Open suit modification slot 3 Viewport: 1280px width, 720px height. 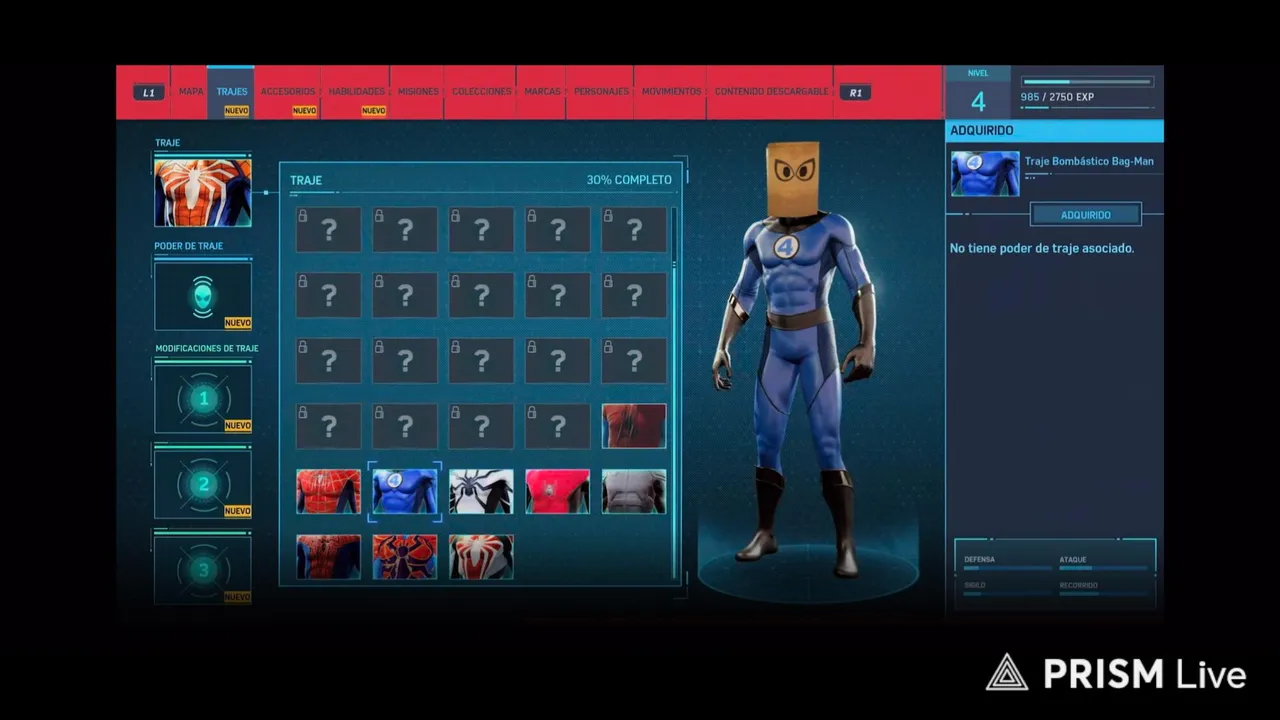pyautogui.click(x=203, y=569)
